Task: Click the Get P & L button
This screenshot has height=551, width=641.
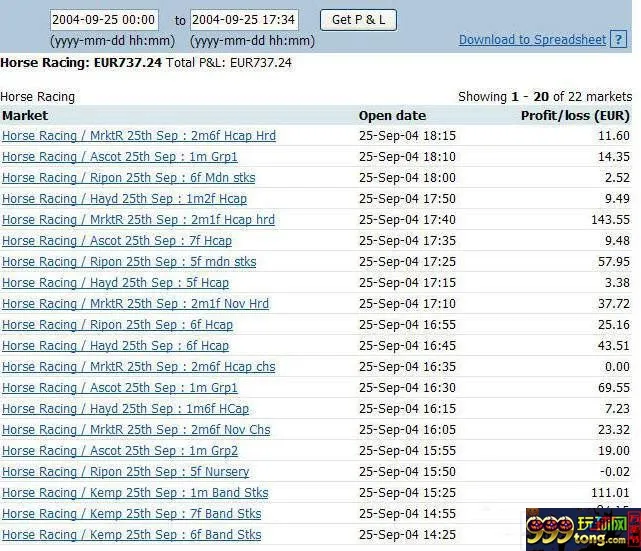Action: point(358,20)
